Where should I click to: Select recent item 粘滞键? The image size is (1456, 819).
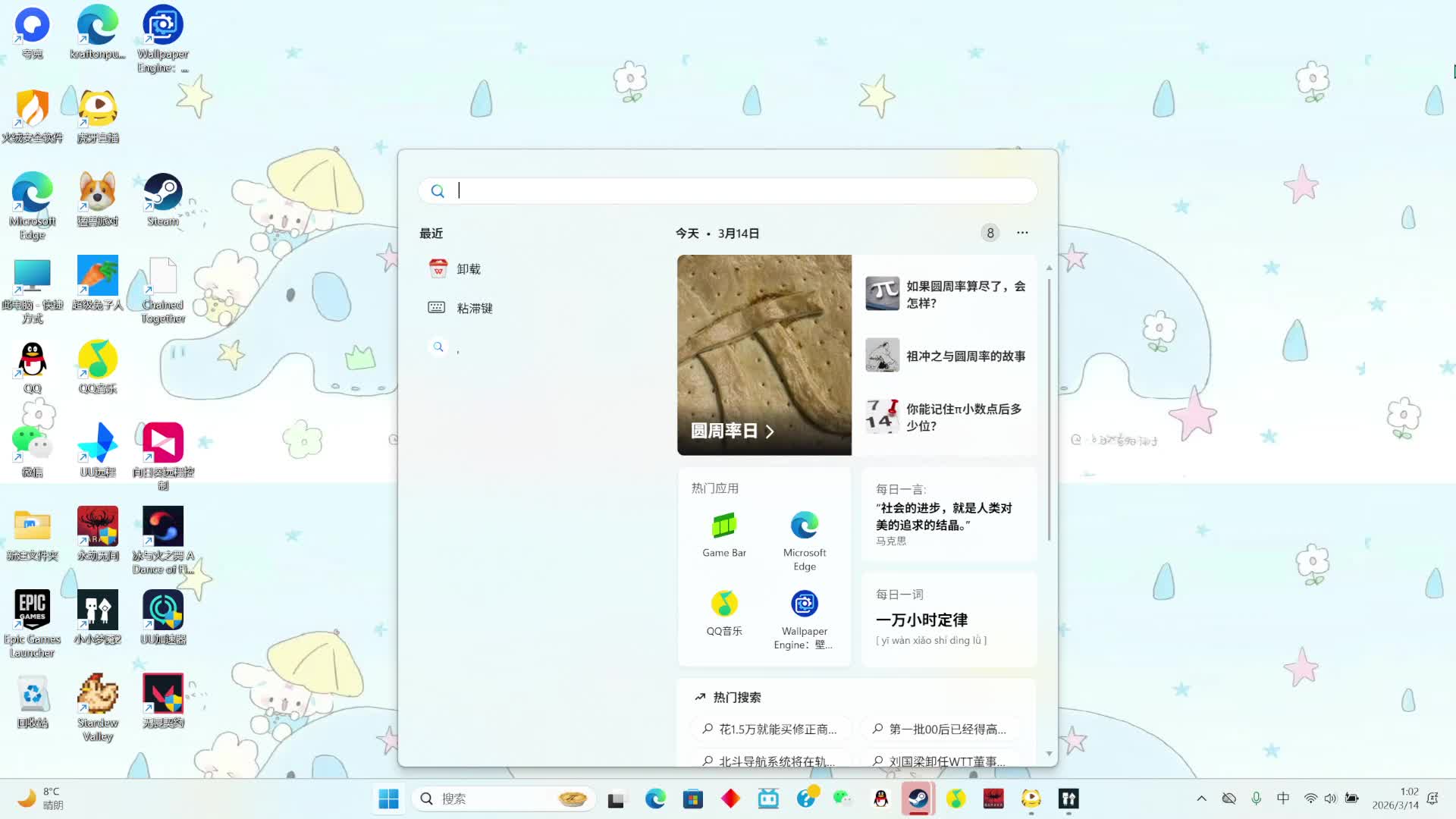[x=474, y=308]
